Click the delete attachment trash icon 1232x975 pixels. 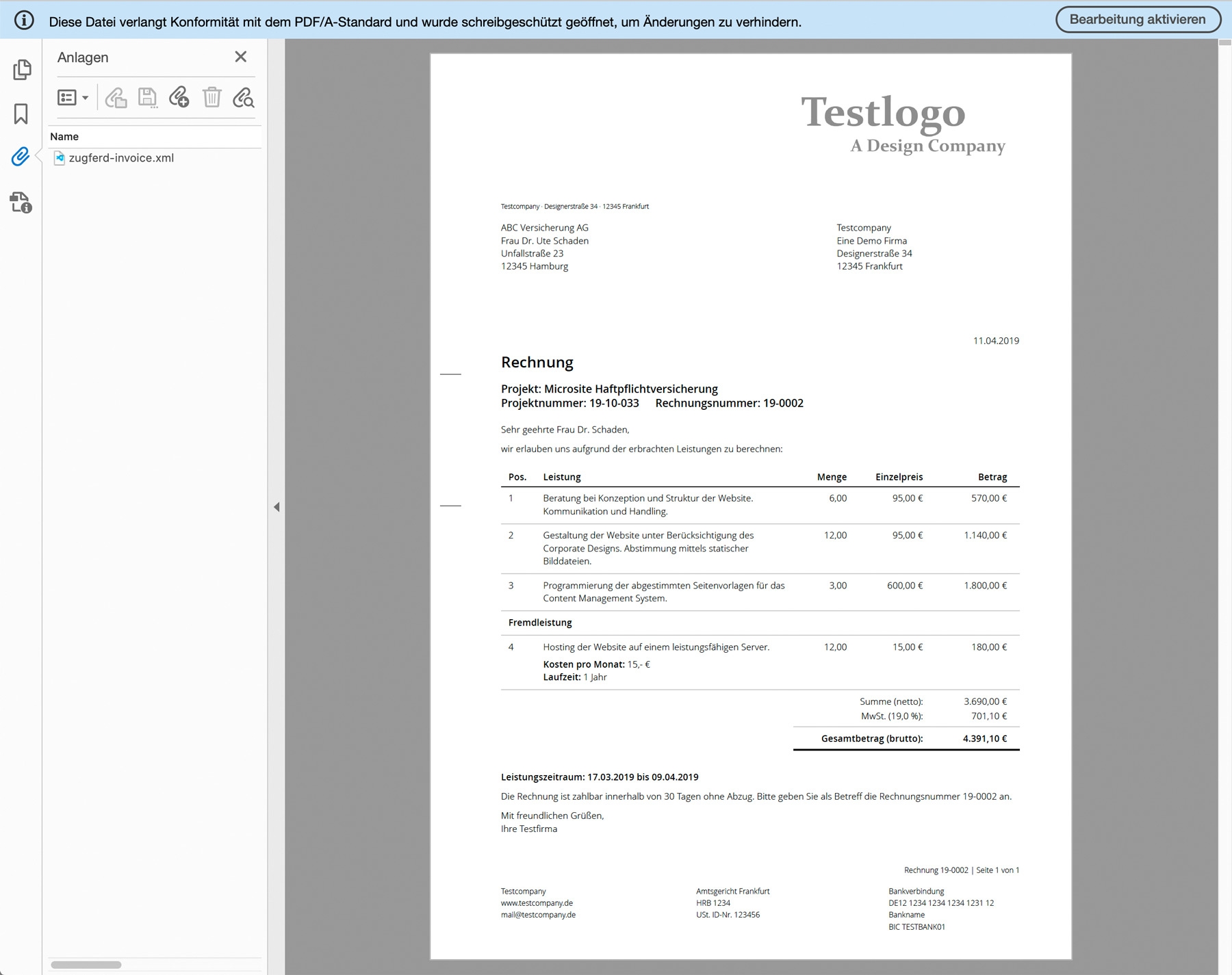(212, 98)
